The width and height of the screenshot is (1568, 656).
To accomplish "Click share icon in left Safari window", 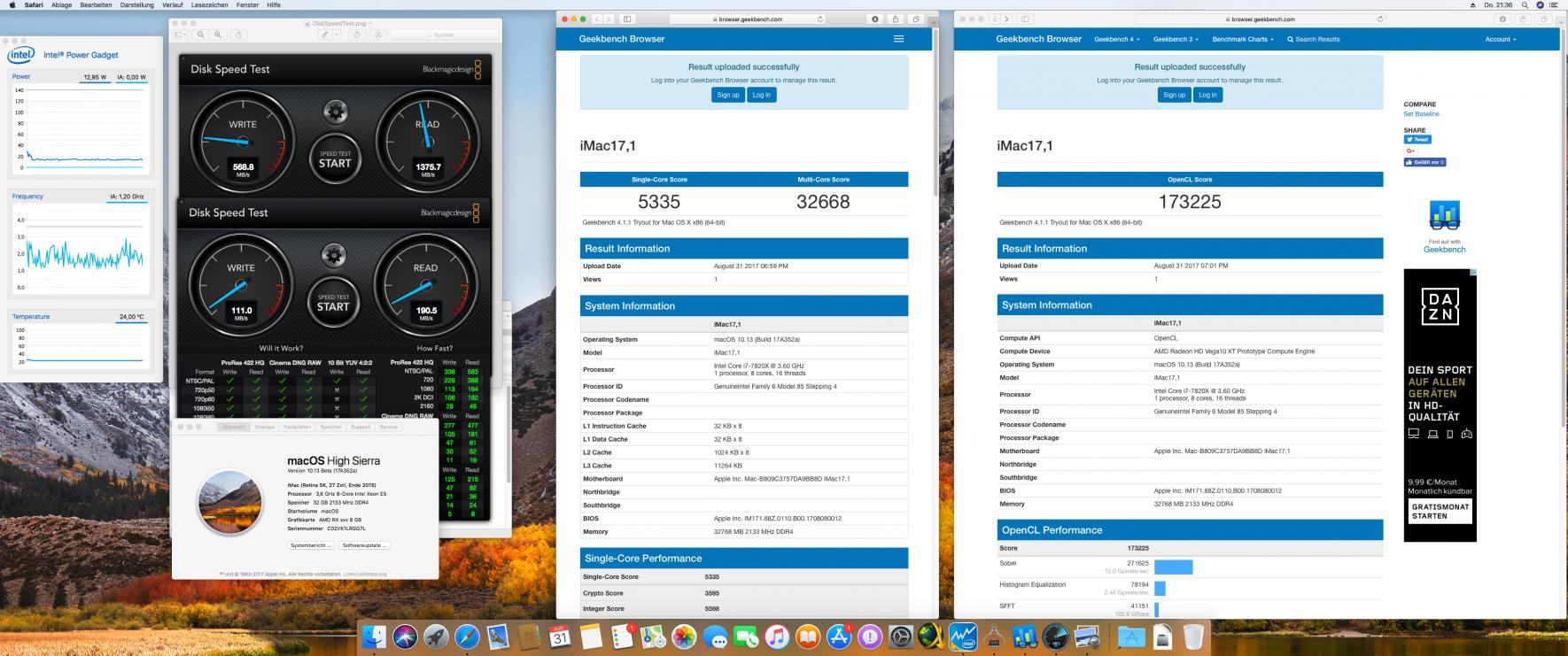I will (x=895, y=19).
